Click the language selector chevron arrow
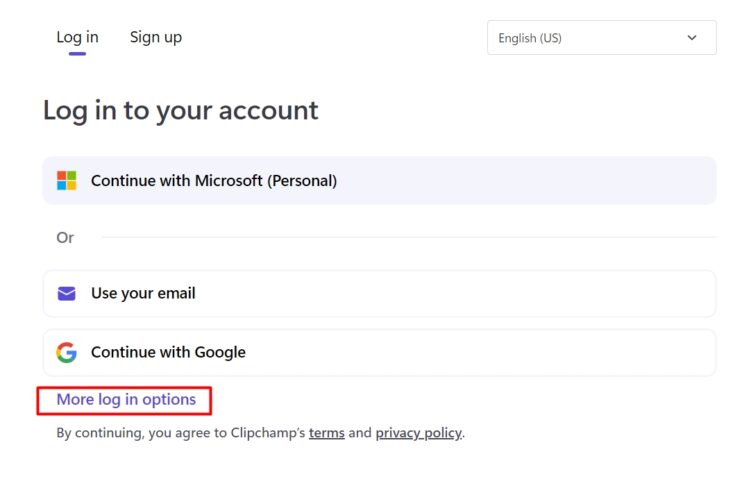 (x=692, y=38)
